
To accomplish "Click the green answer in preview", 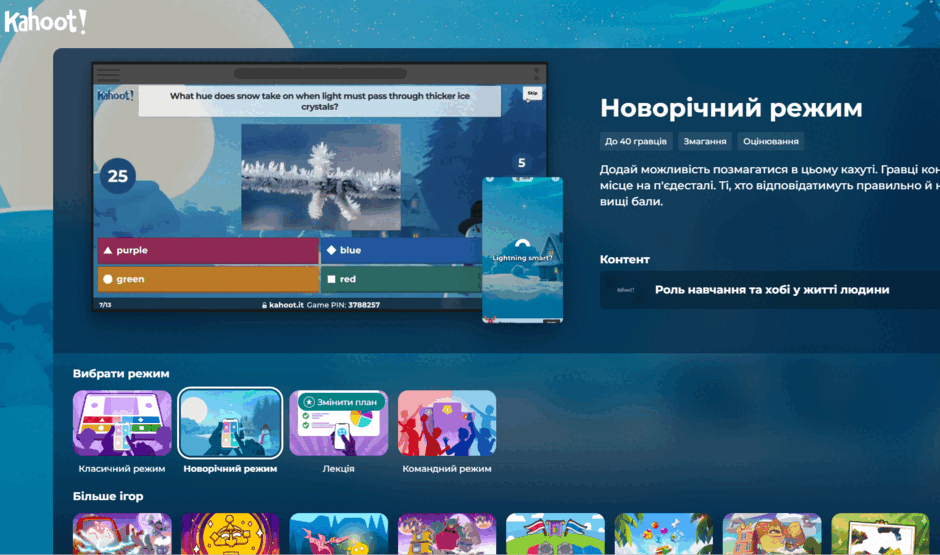I will click(208, 279).
